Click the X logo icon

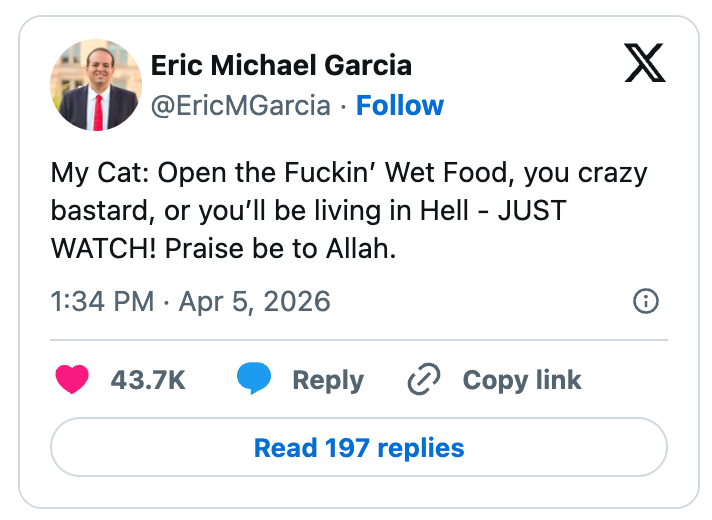[645, 66]
